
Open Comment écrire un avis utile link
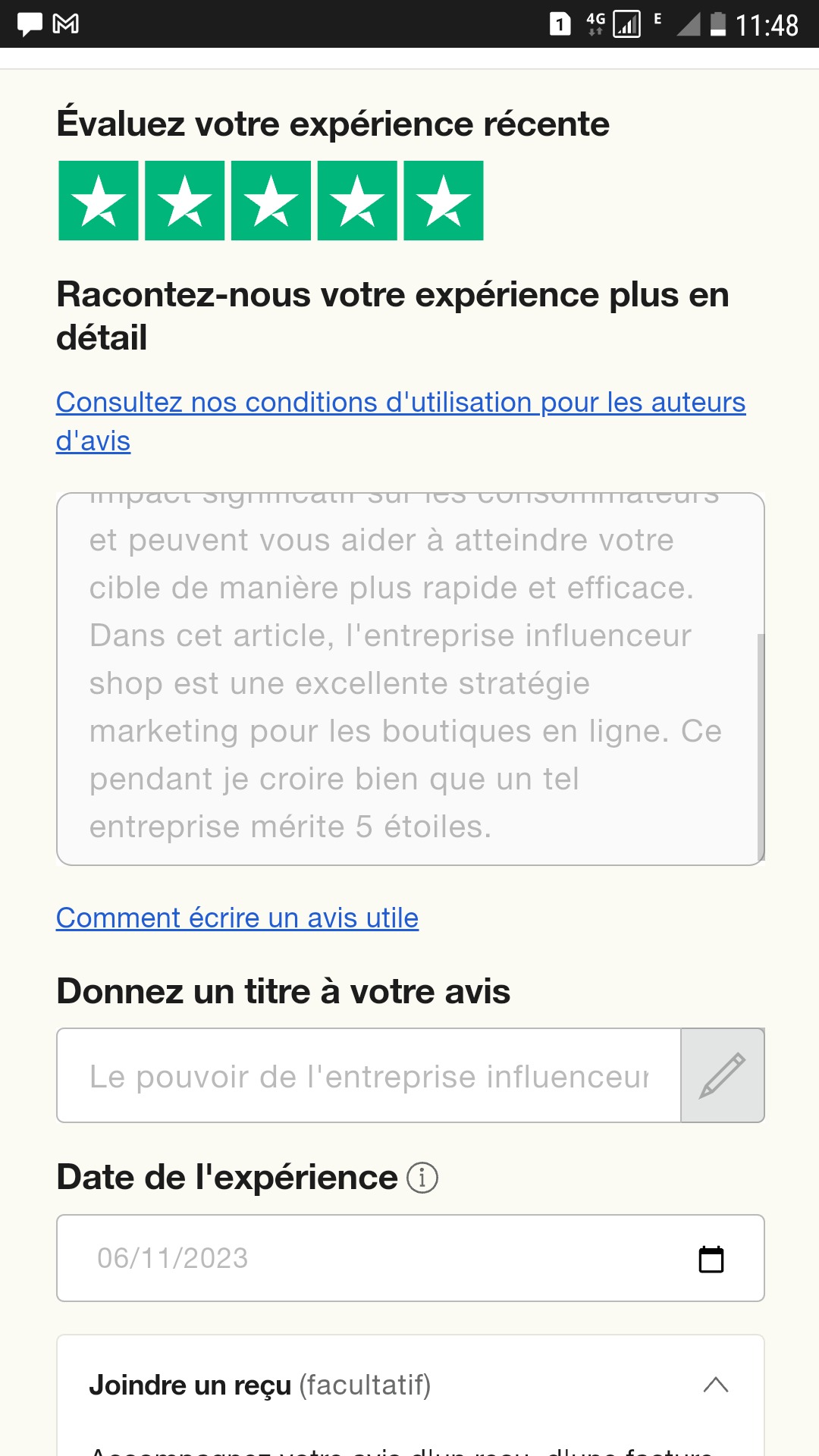237,918
